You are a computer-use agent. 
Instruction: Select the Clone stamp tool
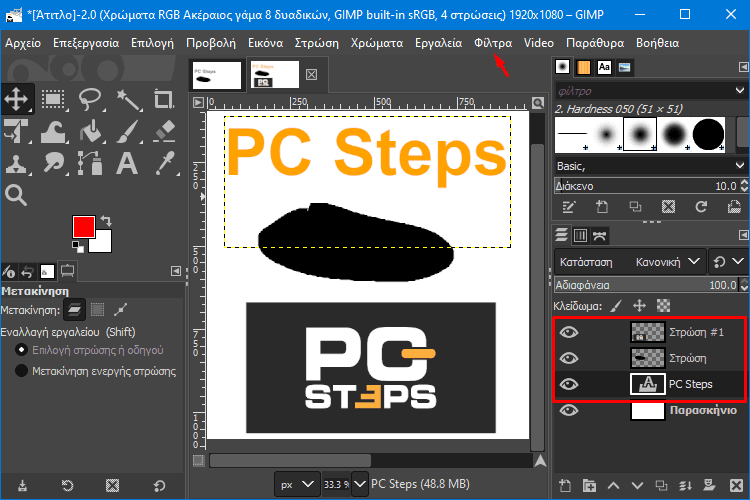coord(16,163)
